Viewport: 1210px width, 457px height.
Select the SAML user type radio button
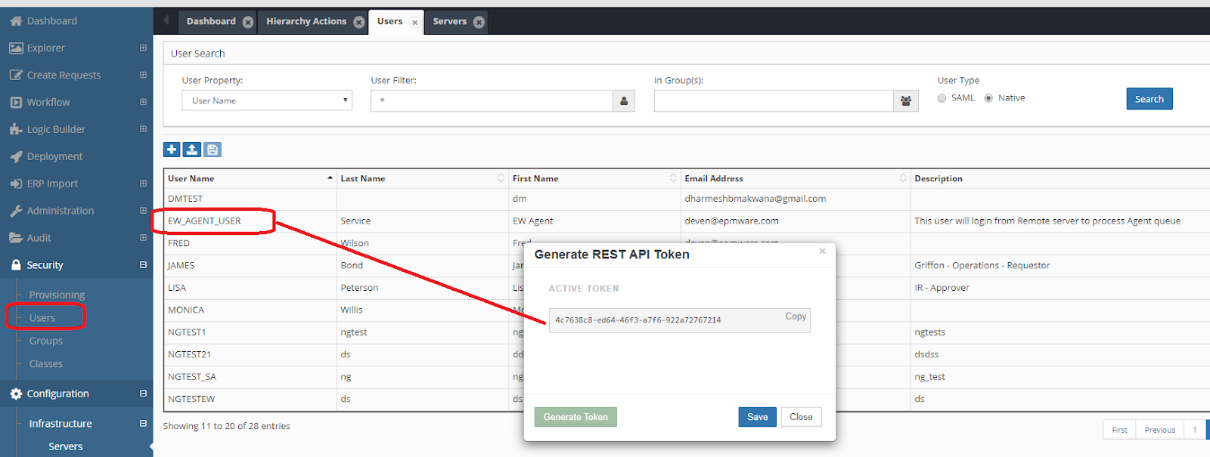[942, 98]
